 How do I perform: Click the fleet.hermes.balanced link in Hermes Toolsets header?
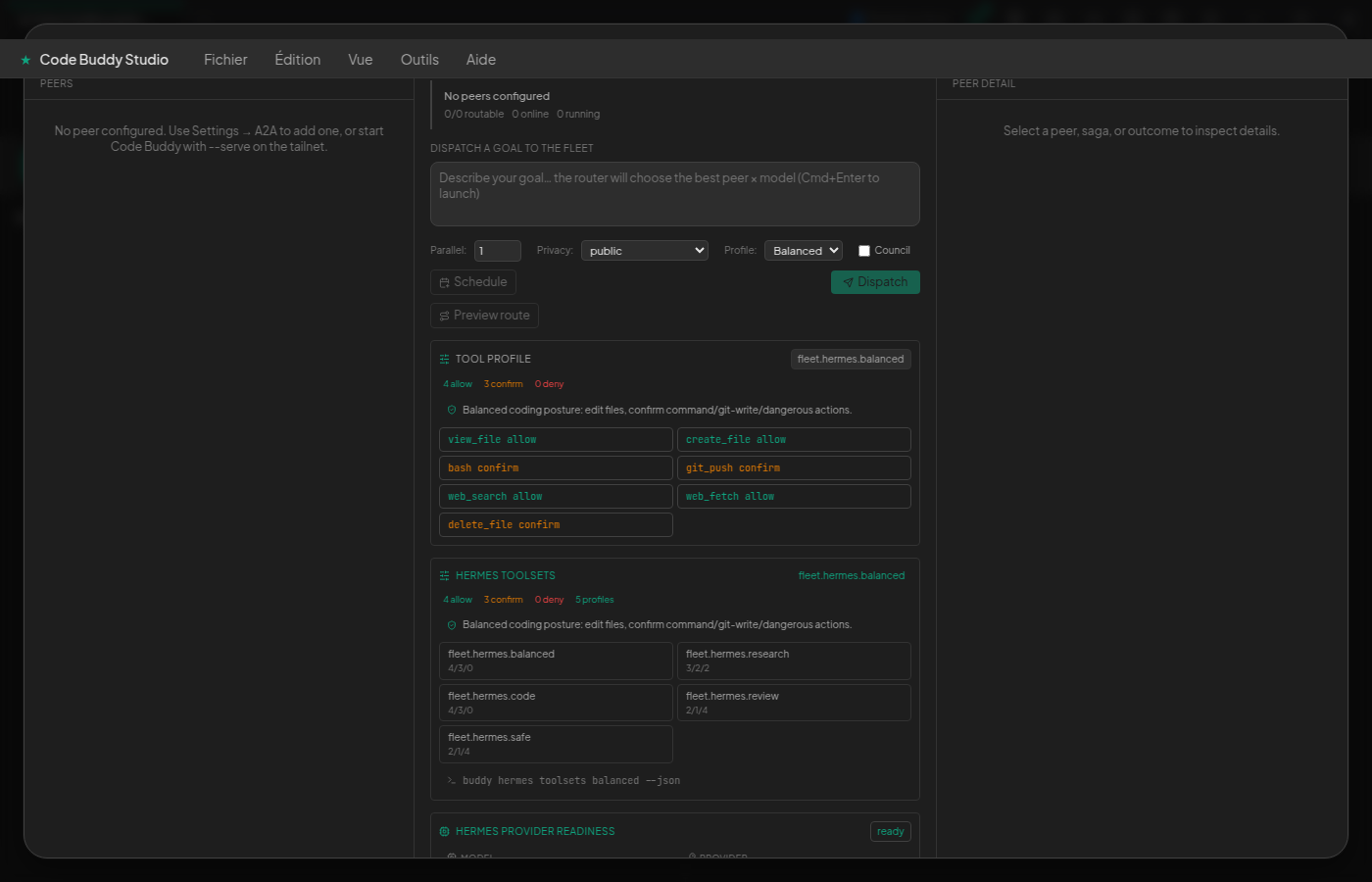852,575
